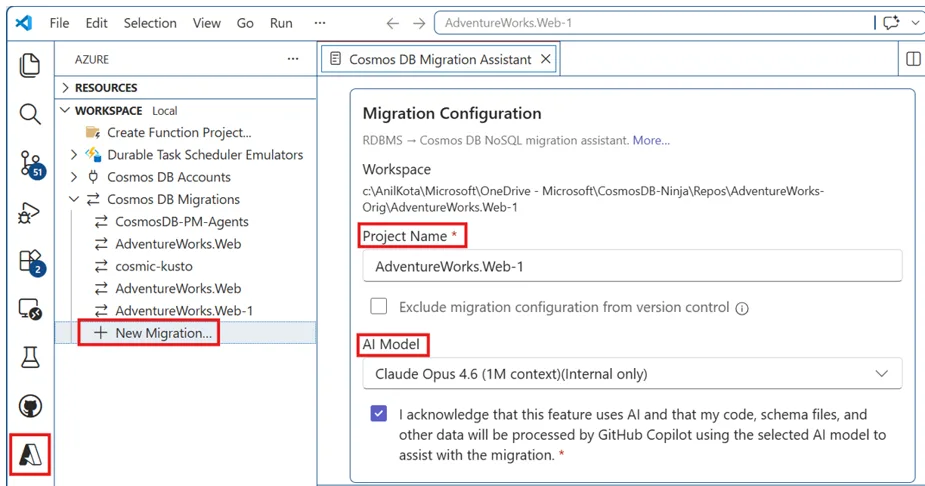Go forward with the right arrow
The height and width of the screenshot is (486, 925).
[419, 24]
